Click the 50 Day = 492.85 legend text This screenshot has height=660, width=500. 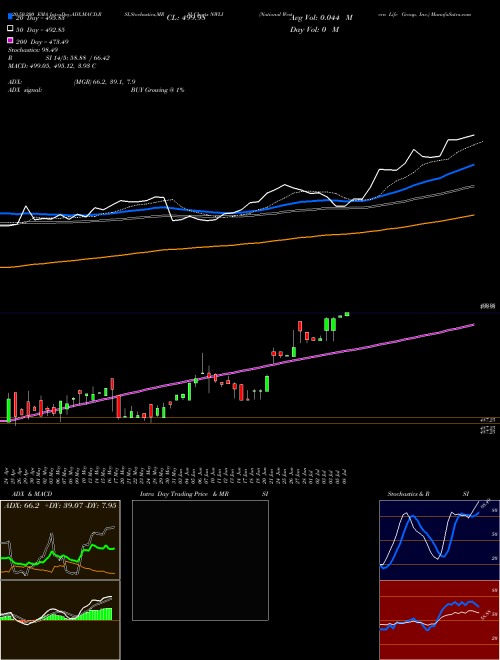[42, 29]
